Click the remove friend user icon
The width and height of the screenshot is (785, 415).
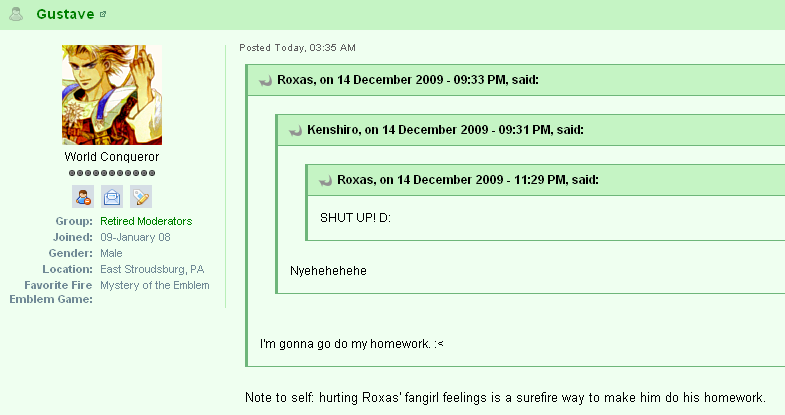(83, 197)
